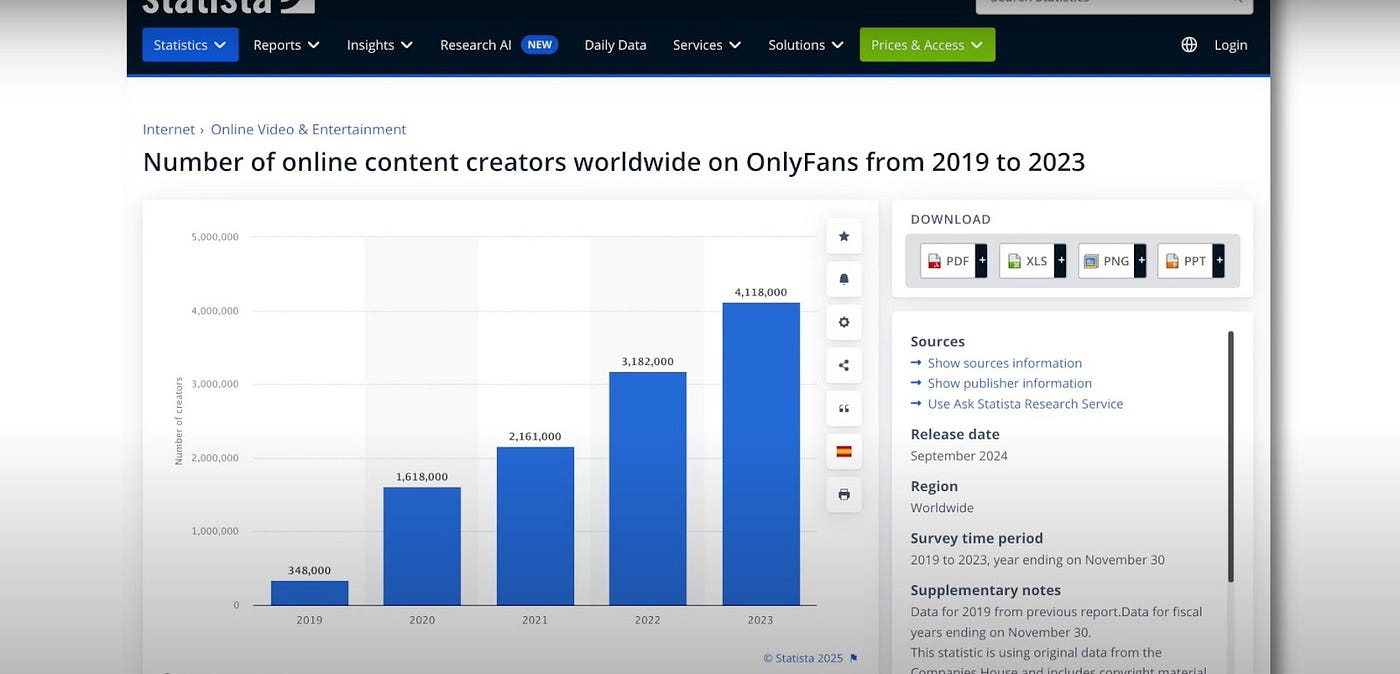The height and width of the screenshot is (674, 1400).
Task: Click the Login link
Action: pos(1231,45)
